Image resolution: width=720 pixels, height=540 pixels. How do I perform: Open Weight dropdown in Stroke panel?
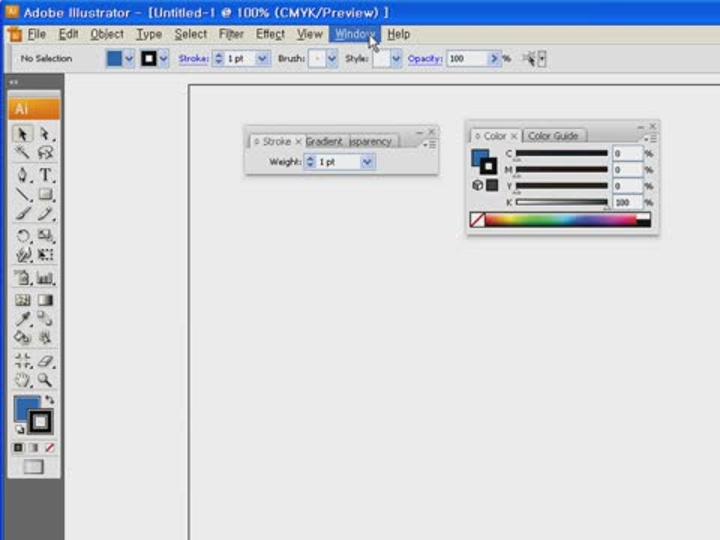coord(367,162)
